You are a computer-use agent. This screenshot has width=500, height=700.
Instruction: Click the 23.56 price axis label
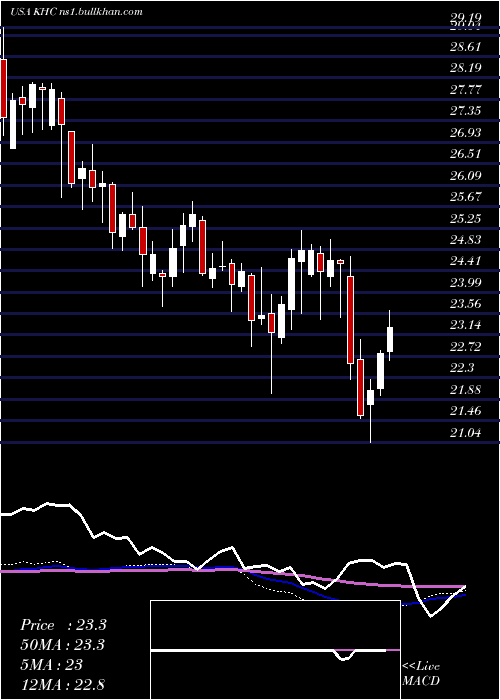[x=465, y=304]
